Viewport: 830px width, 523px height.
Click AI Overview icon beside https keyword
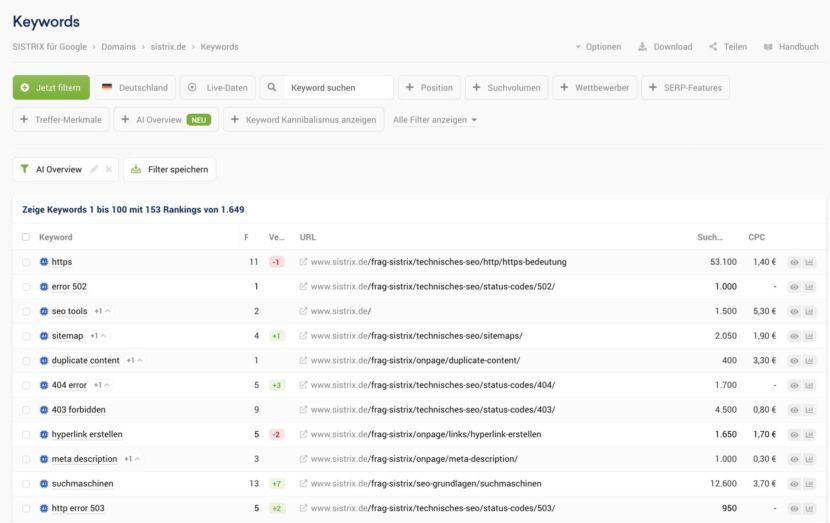(x=44, y=262)
